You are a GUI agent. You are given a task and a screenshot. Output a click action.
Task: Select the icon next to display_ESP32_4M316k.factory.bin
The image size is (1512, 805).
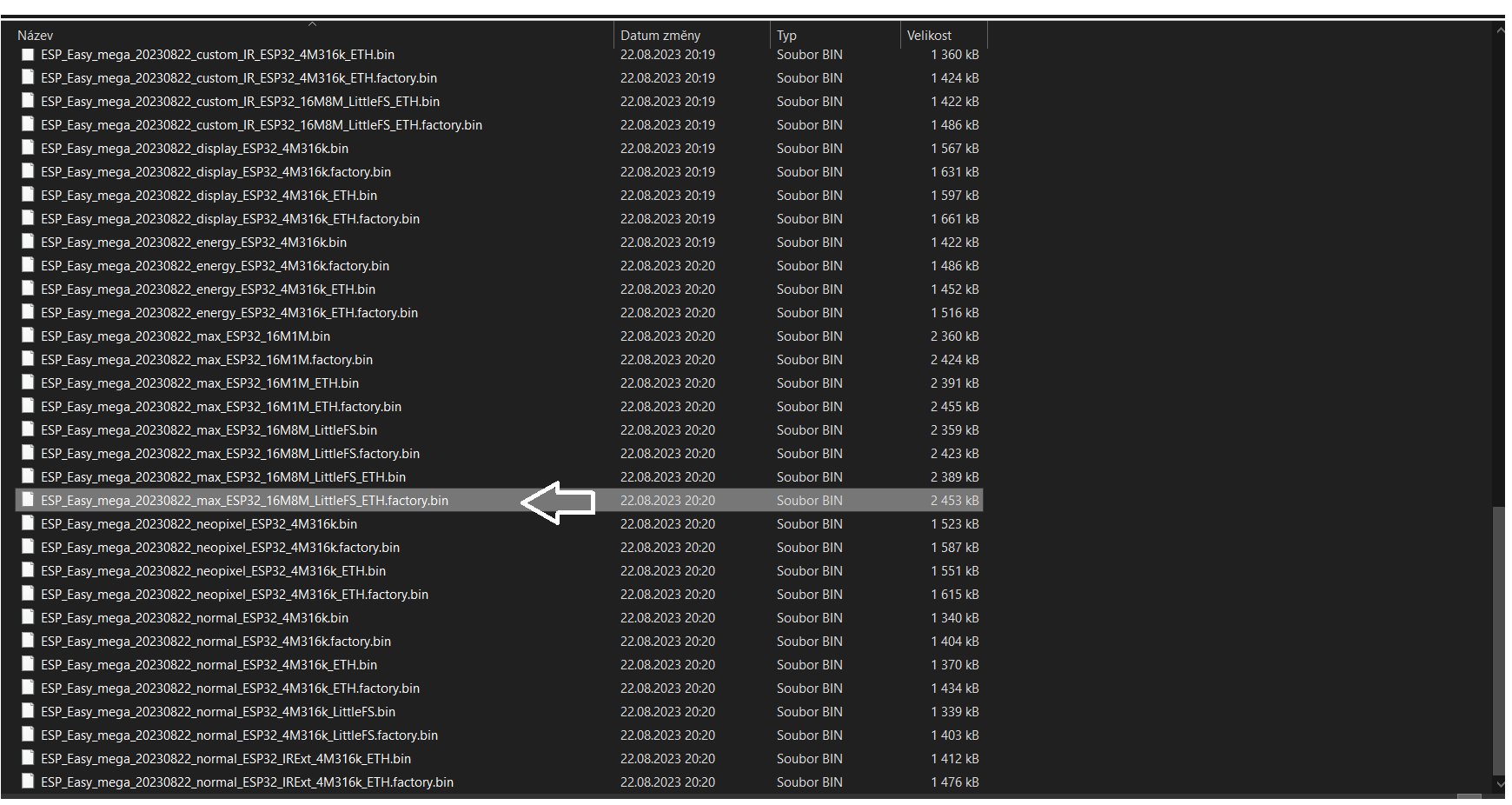(28, 172)
